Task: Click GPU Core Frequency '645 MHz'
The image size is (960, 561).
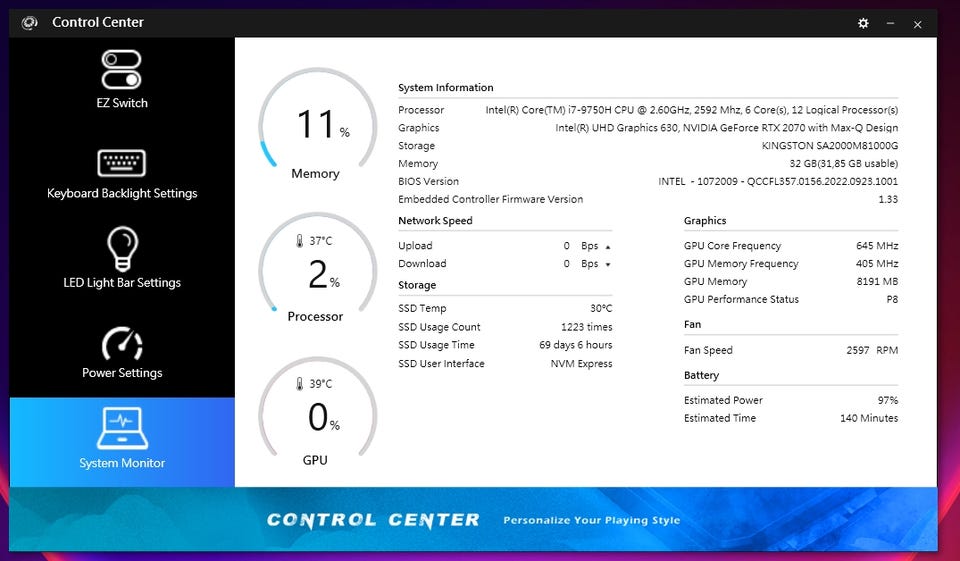Action: point(877,246)
